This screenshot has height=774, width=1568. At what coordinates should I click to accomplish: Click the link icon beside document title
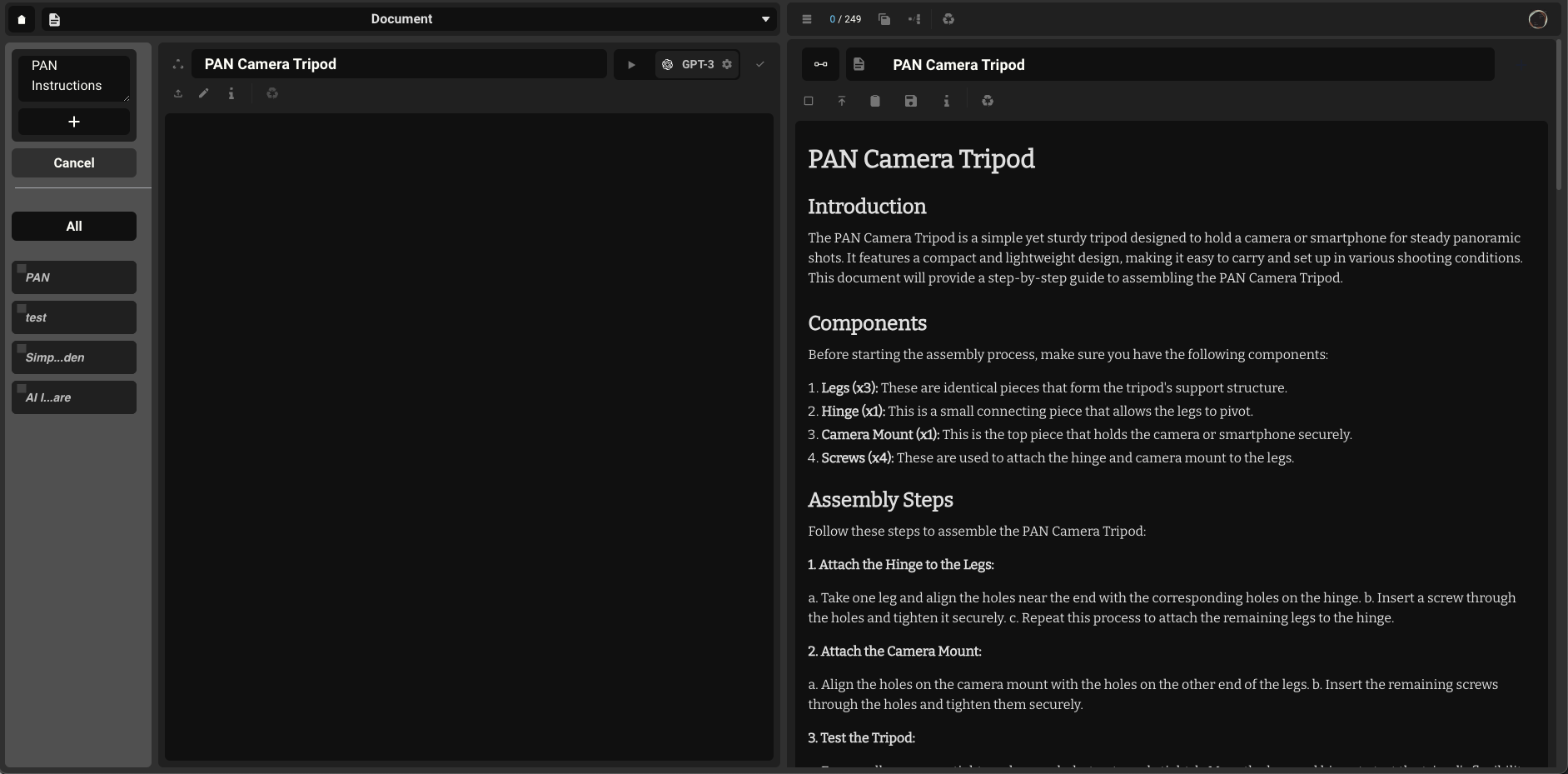click(x=820, y=64)
